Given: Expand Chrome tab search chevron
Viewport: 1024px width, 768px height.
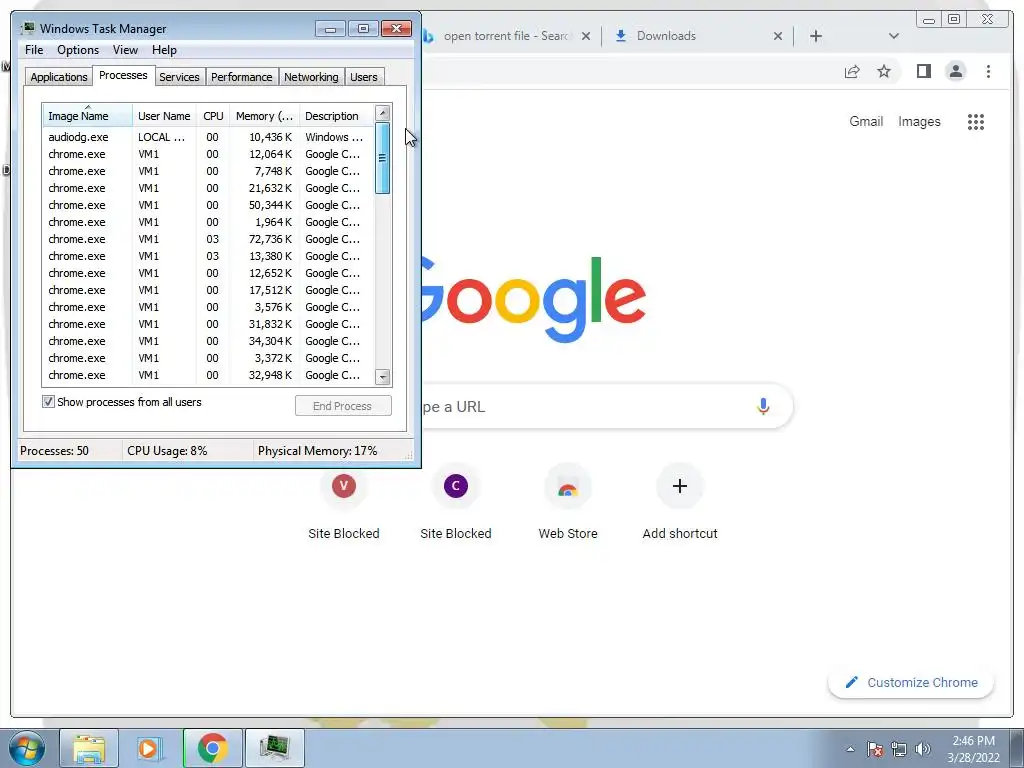Looking at the screenshot, I should pos(894,36).
